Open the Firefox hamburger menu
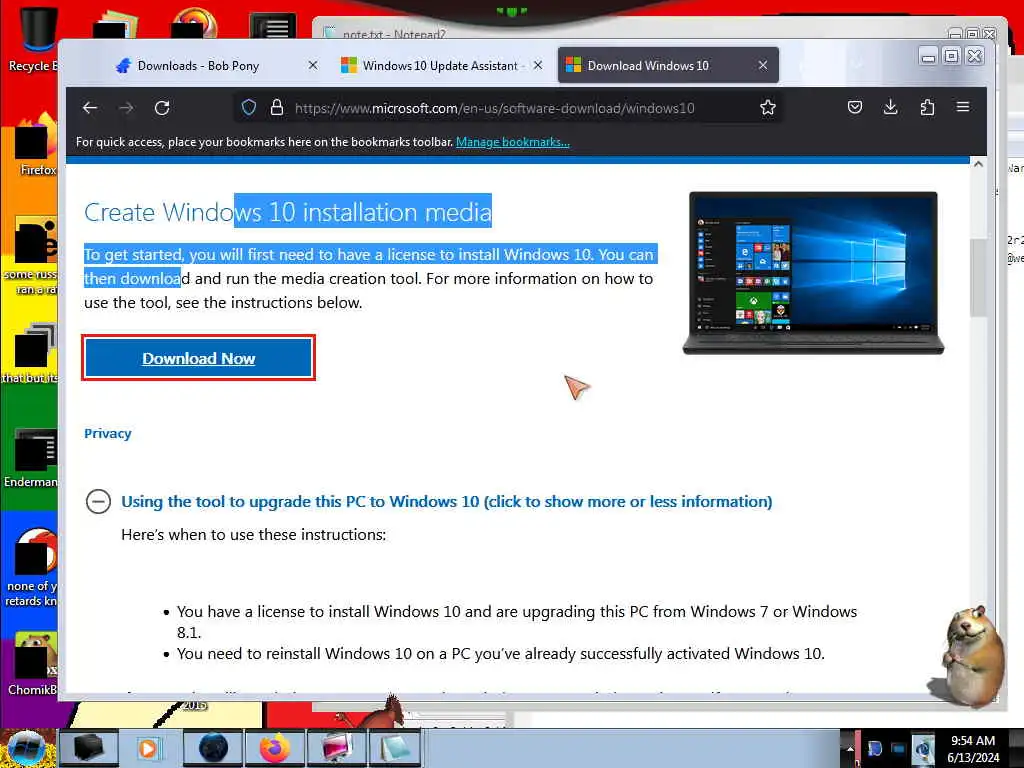The height and width of the screenshot is (768, 1024). 963,106
